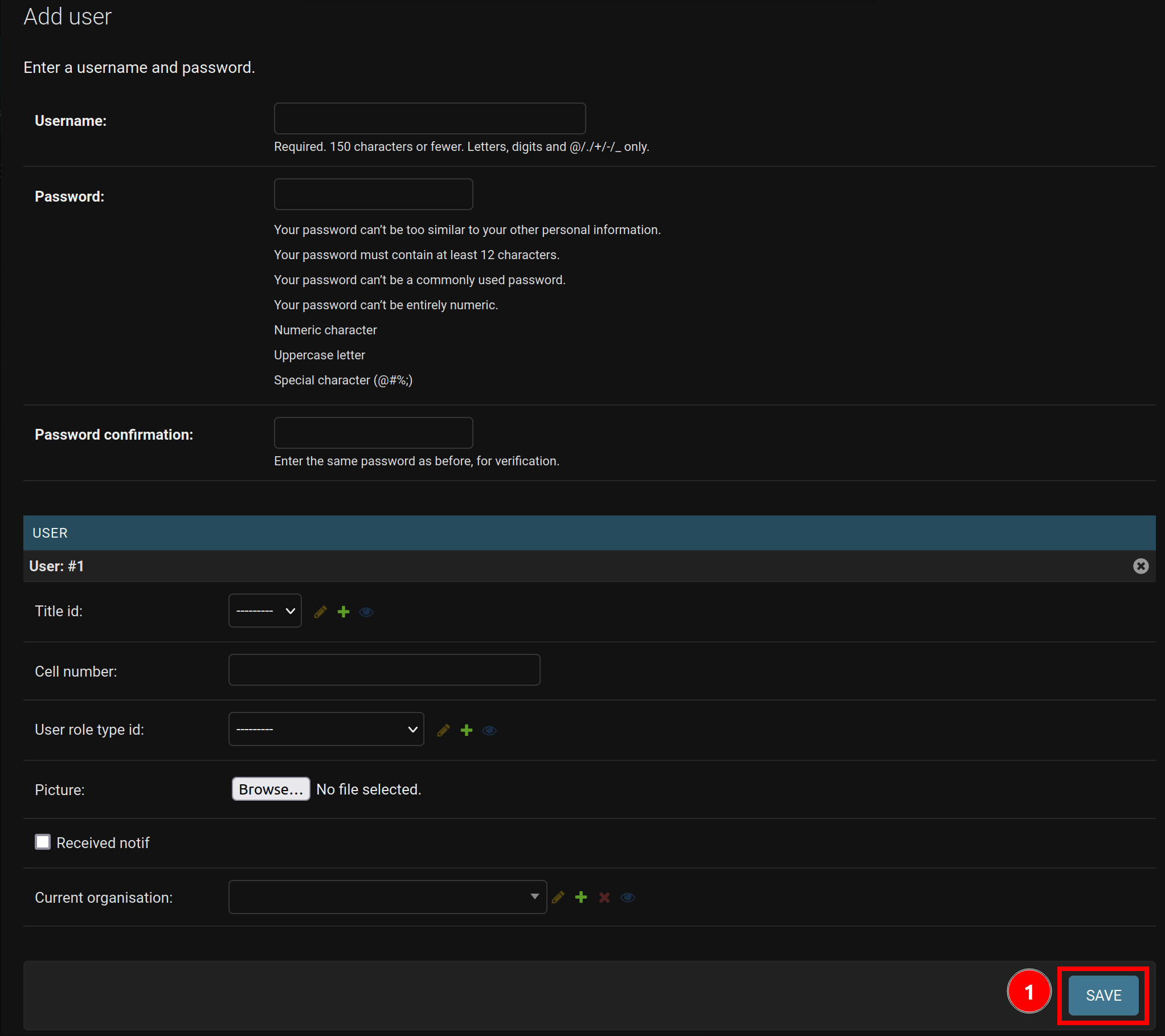Screen dimensions: 1165x1036
Task: Click 'Special character (@#%;)' hint text
Action: (343, 380)
